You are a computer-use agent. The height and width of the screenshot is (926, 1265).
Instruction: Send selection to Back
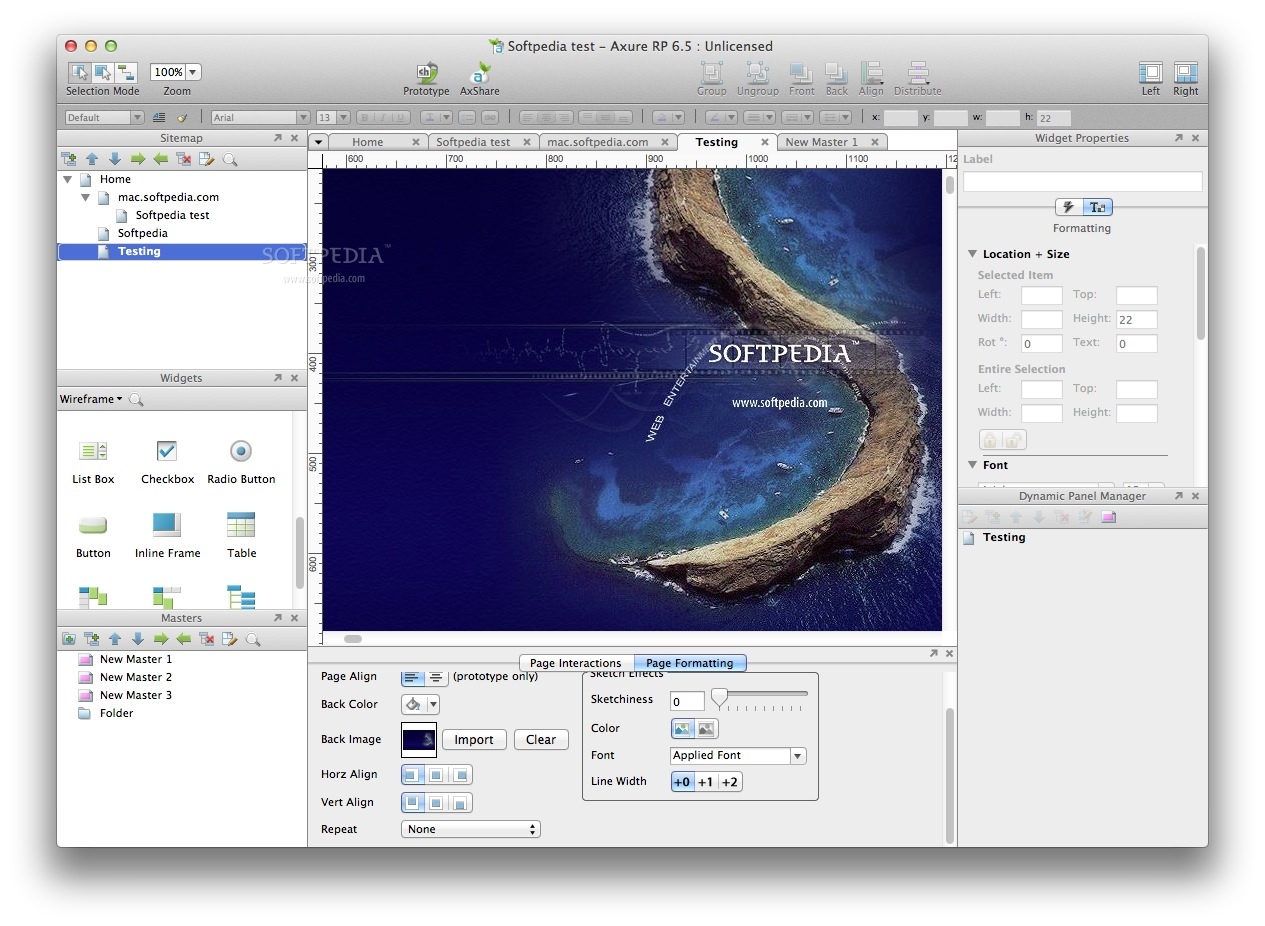click(x=836, y=79)
